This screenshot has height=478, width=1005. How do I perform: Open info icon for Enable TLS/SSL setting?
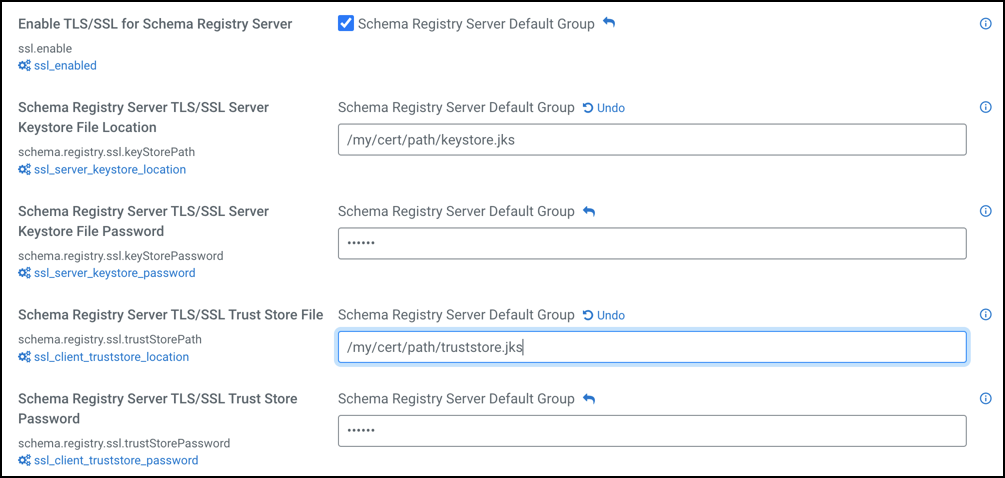coord(985,24)
